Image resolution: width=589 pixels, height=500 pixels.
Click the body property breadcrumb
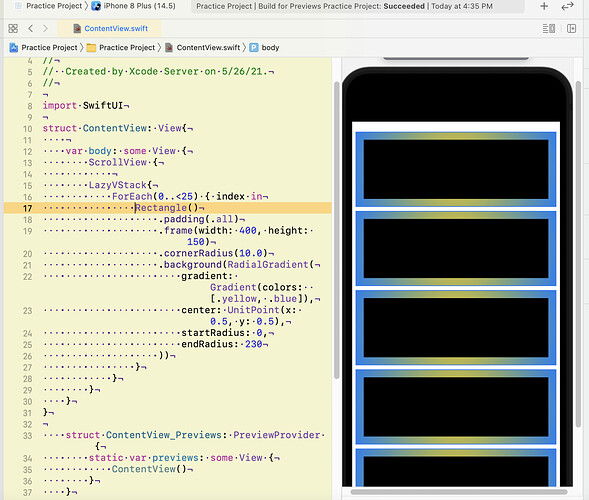(270, 48)
